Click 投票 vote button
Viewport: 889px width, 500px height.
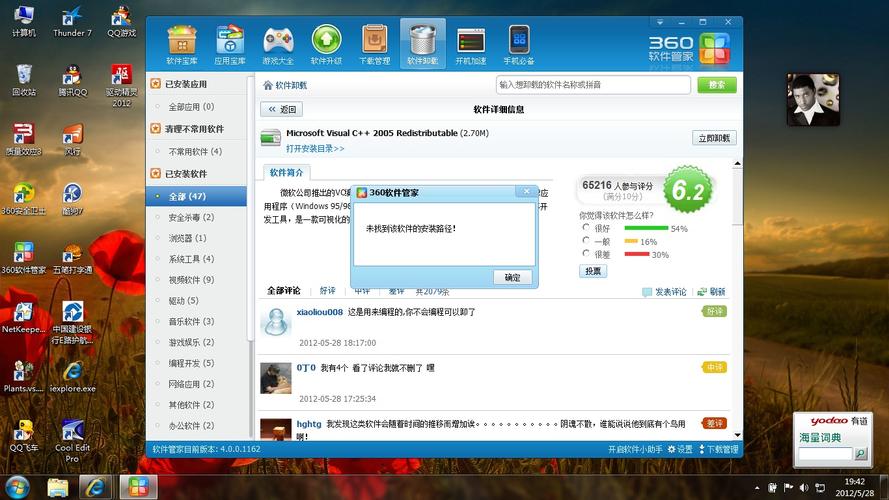click(593, 271)
